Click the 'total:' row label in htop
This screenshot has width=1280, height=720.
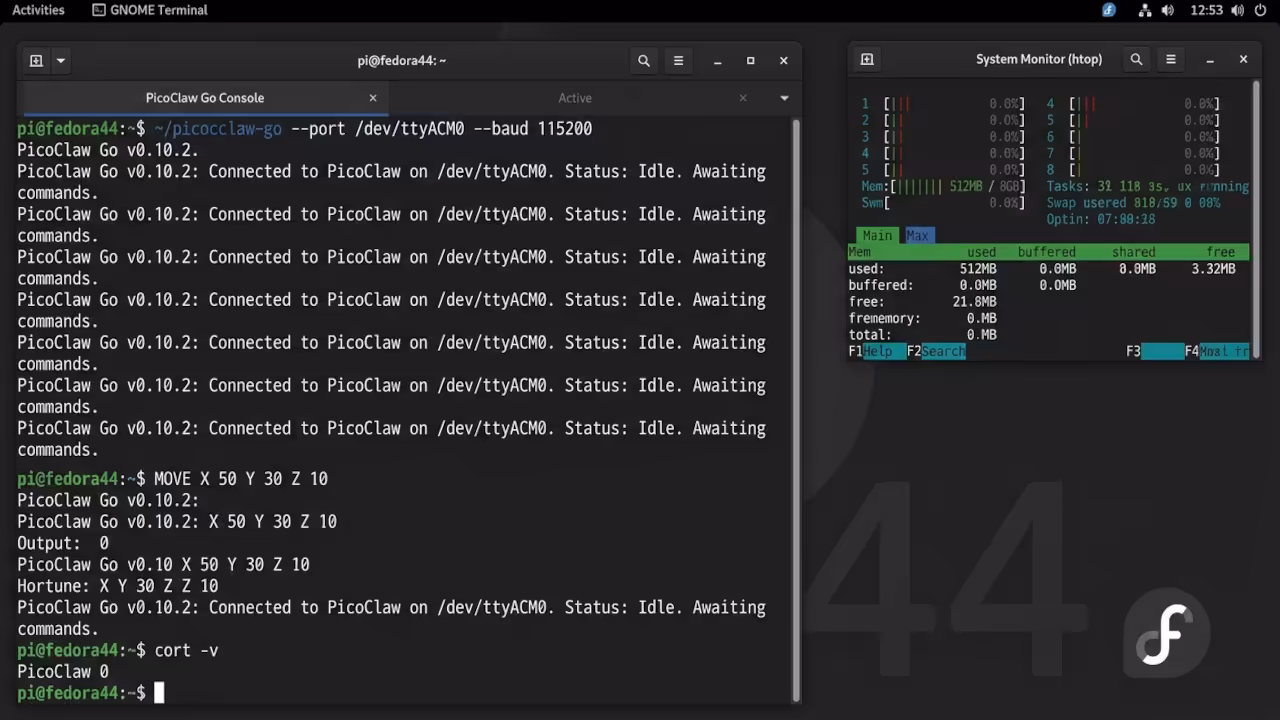(869, 334)
